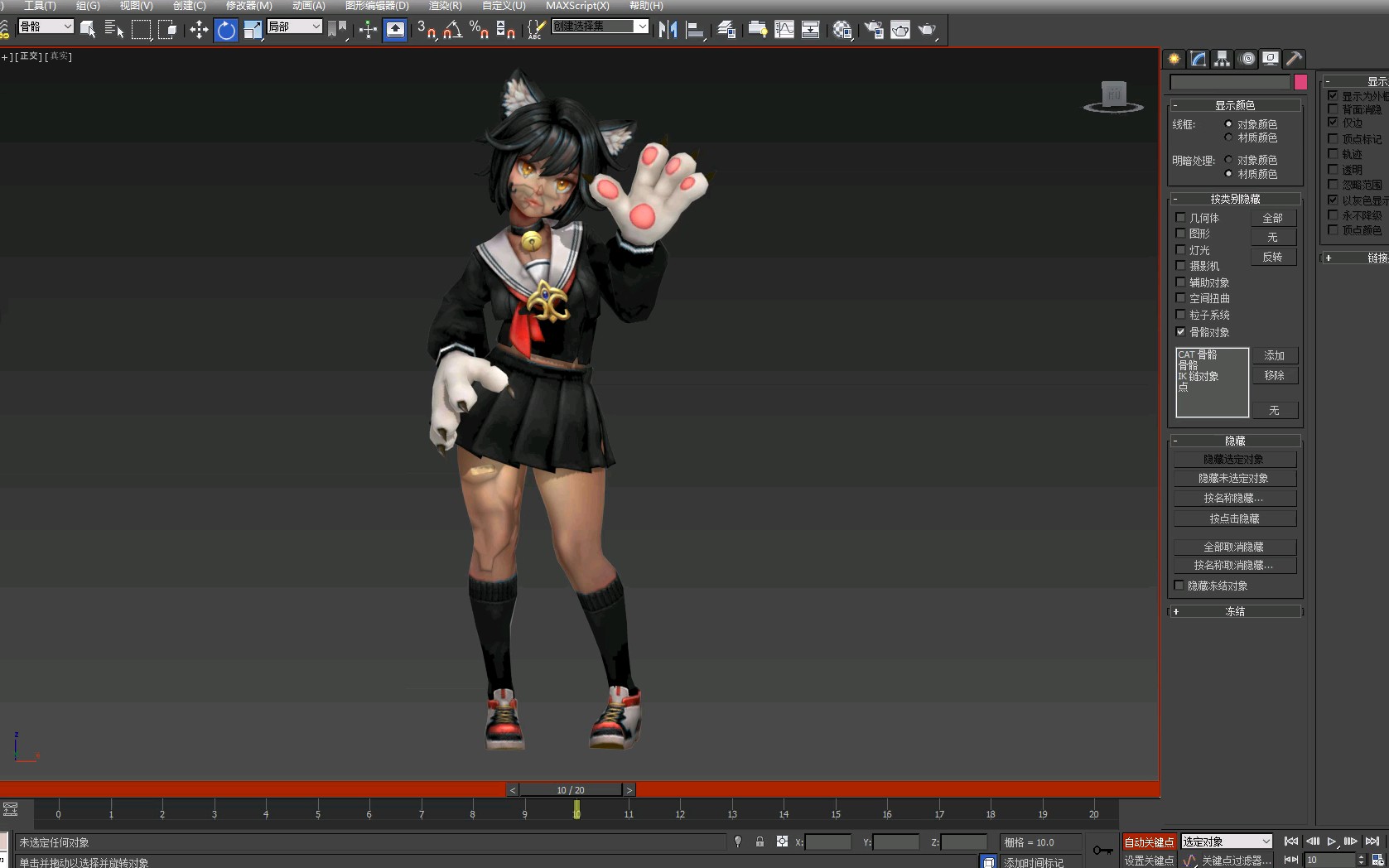Screen dimensions: 1389x868
Task: Toggle the Percent Snap icon
Action: pyautogui.click(x=479, y=30)
